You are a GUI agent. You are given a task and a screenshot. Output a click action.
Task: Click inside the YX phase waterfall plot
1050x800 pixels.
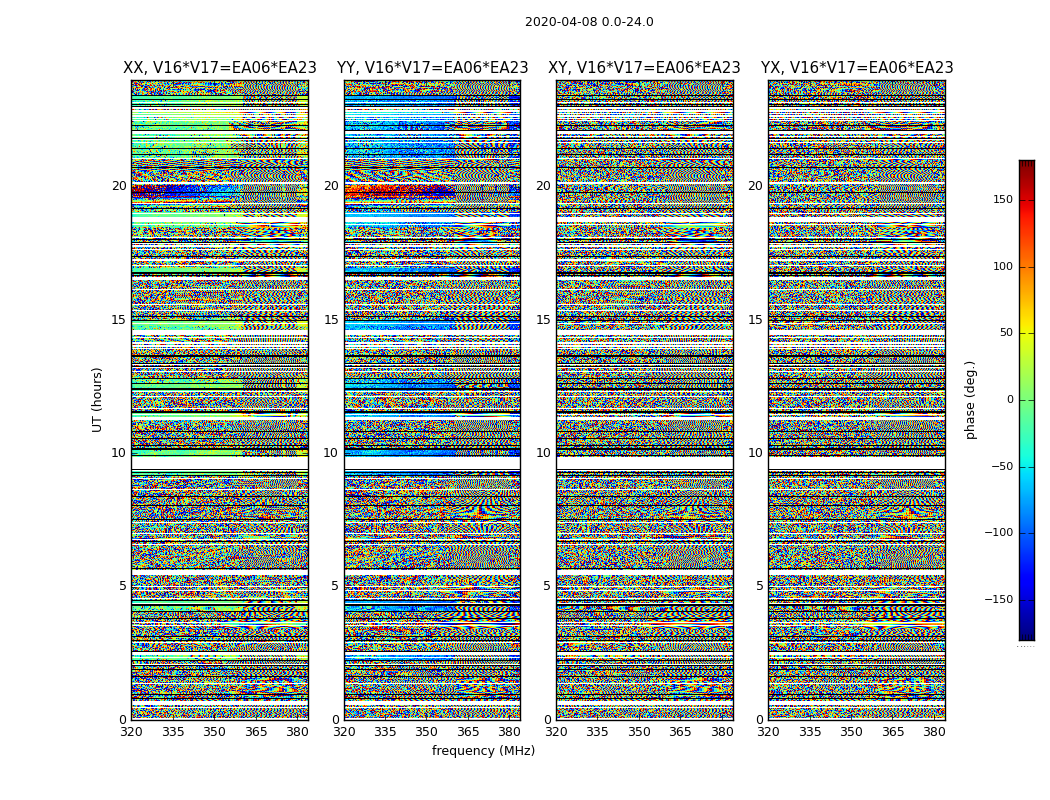[857, 400]
